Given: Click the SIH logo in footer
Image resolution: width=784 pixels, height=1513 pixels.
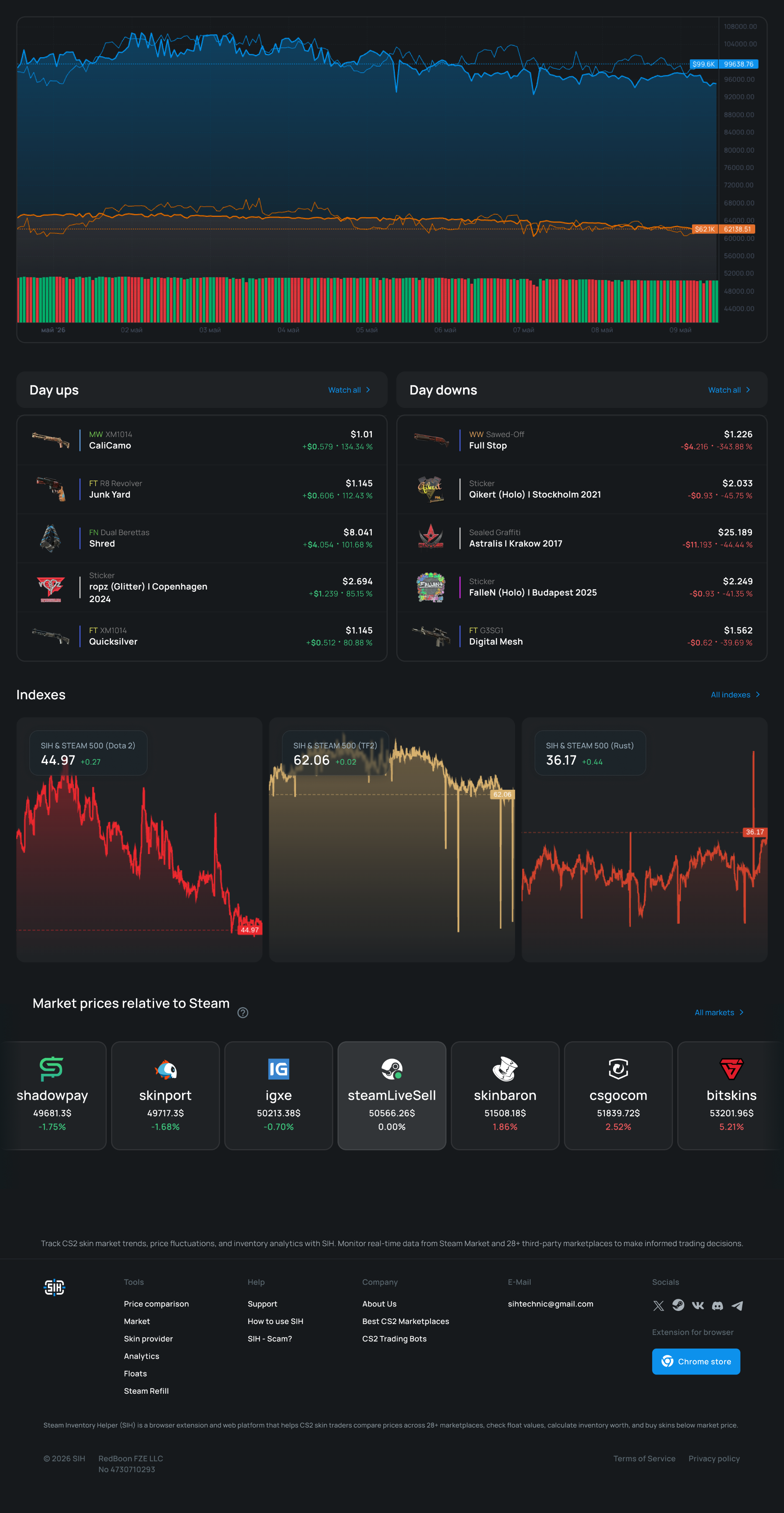Looking at the screenshot, I should click(x=54, y=1288).
